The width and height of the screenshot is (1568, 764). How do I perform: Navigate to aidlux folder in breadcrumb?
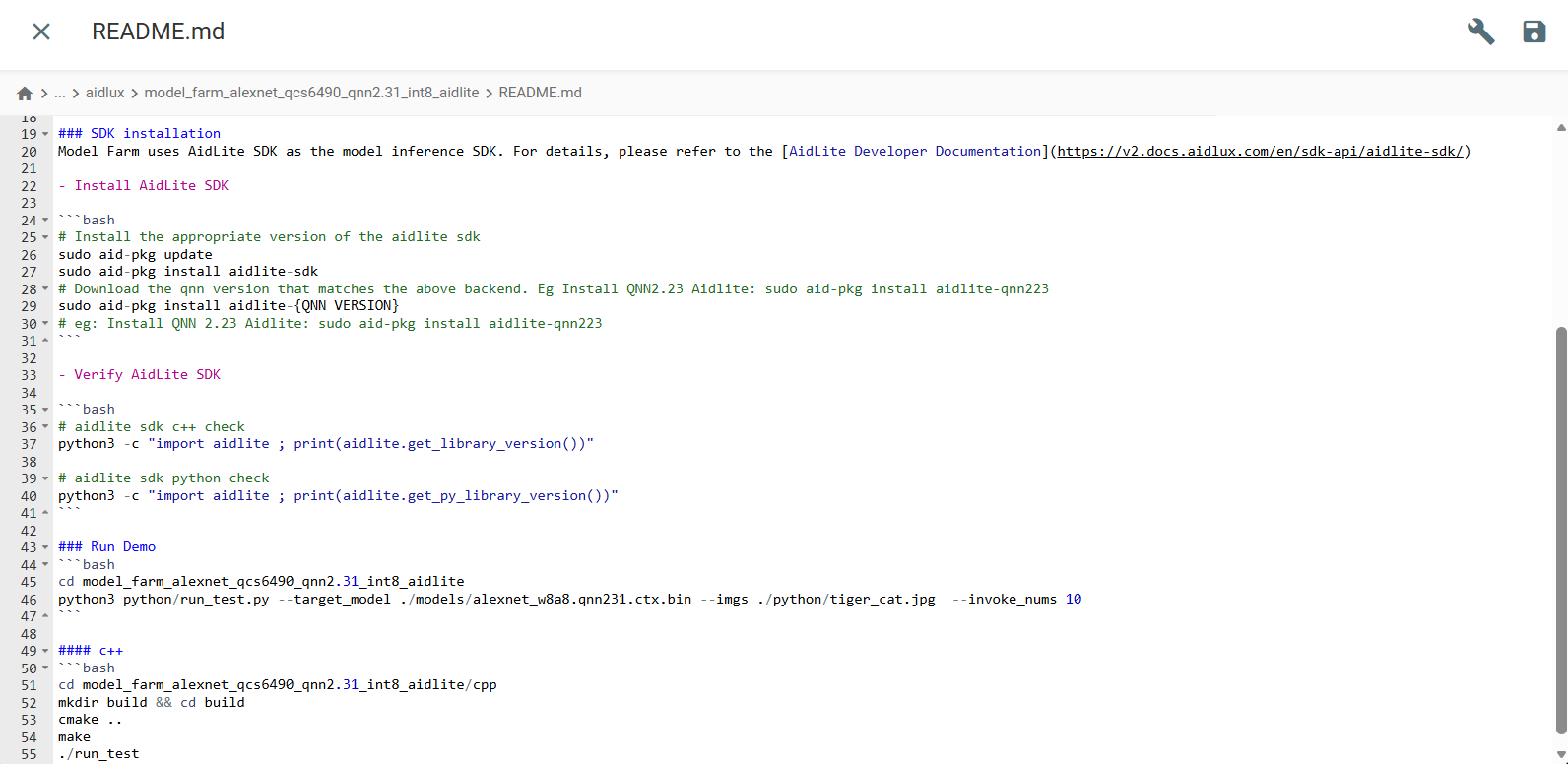click(x=104, y=93)
